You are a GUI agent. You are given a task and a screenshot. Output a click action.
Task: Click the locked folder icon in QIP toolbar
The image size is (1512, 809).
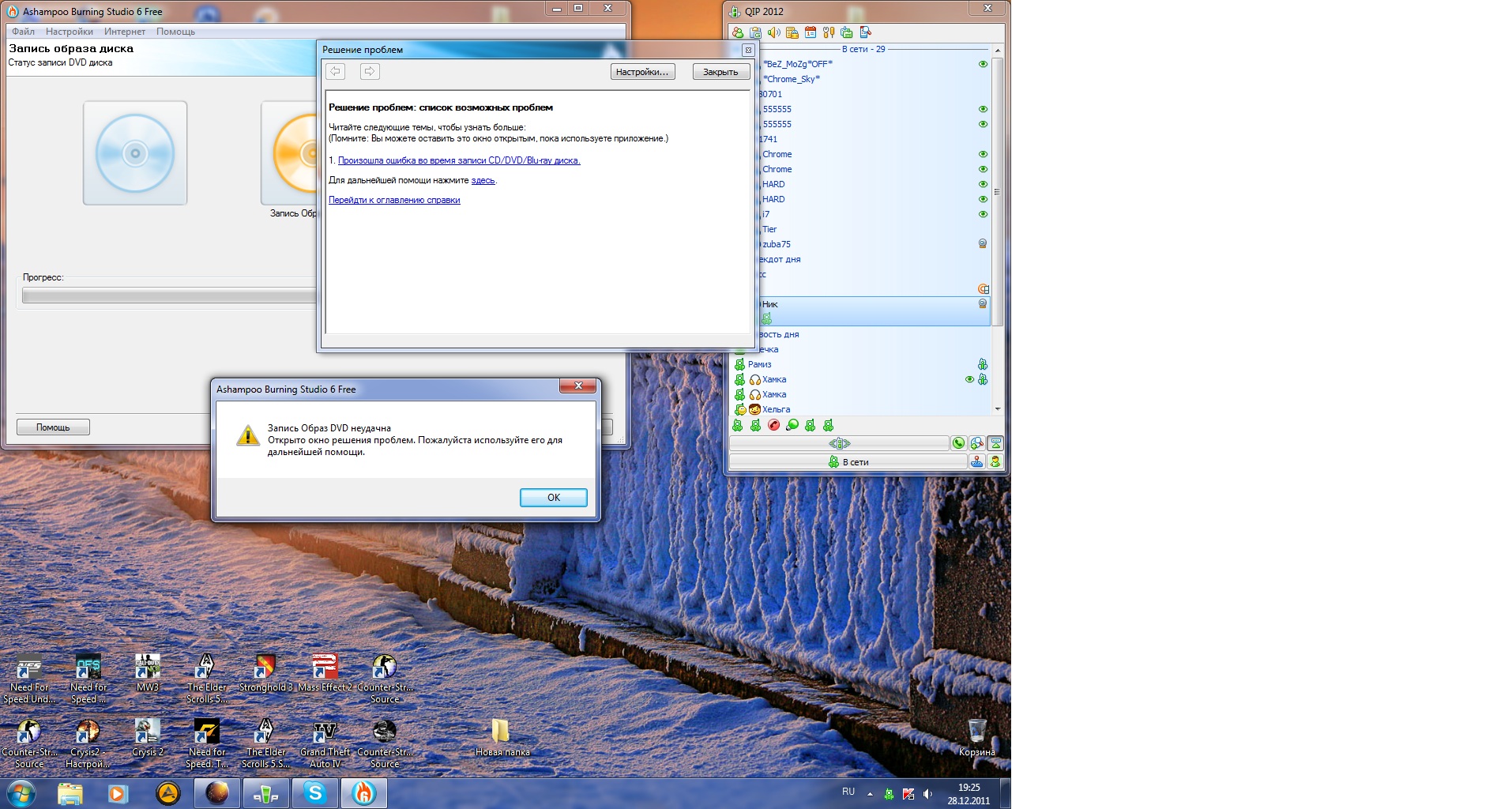tap(792, 32)
